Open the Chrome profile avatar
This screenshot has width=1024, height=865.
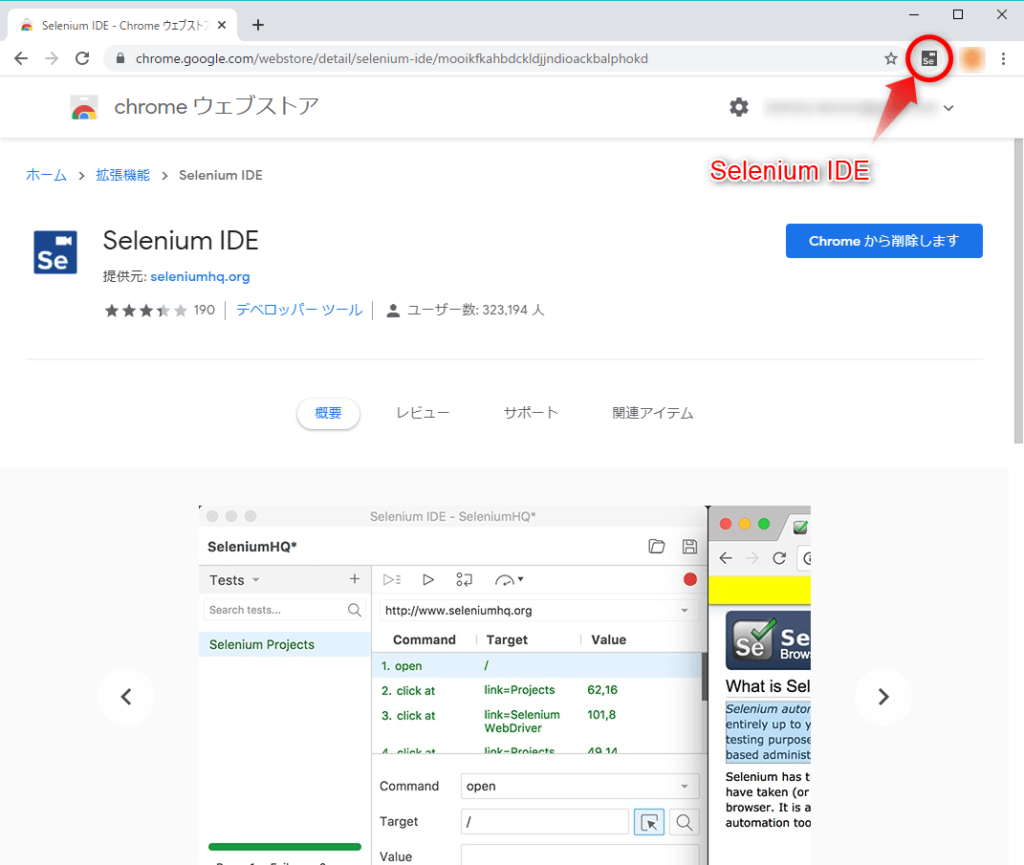pos(972,59)
